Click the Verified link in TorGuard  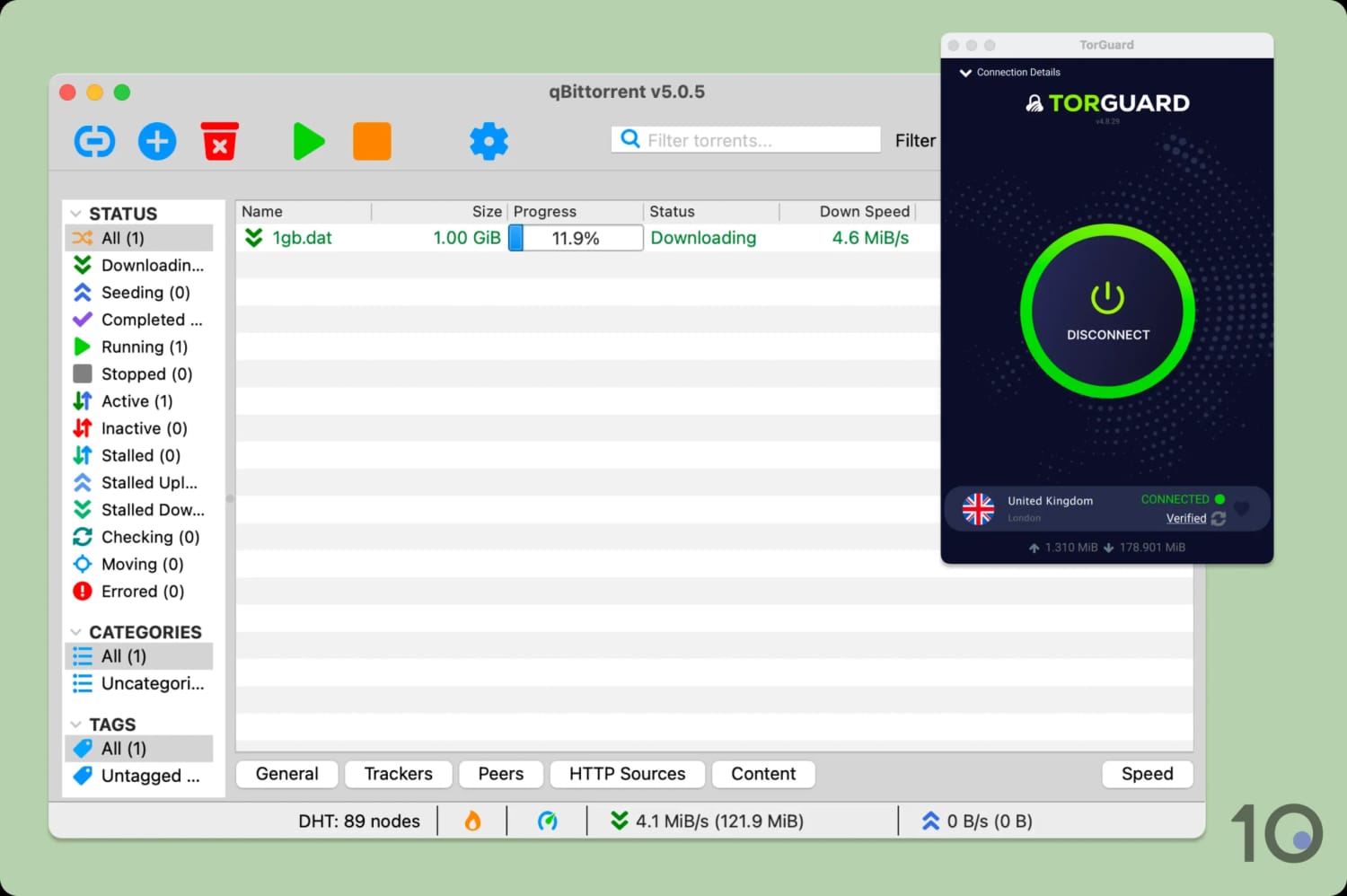(x=1185, y=518)
